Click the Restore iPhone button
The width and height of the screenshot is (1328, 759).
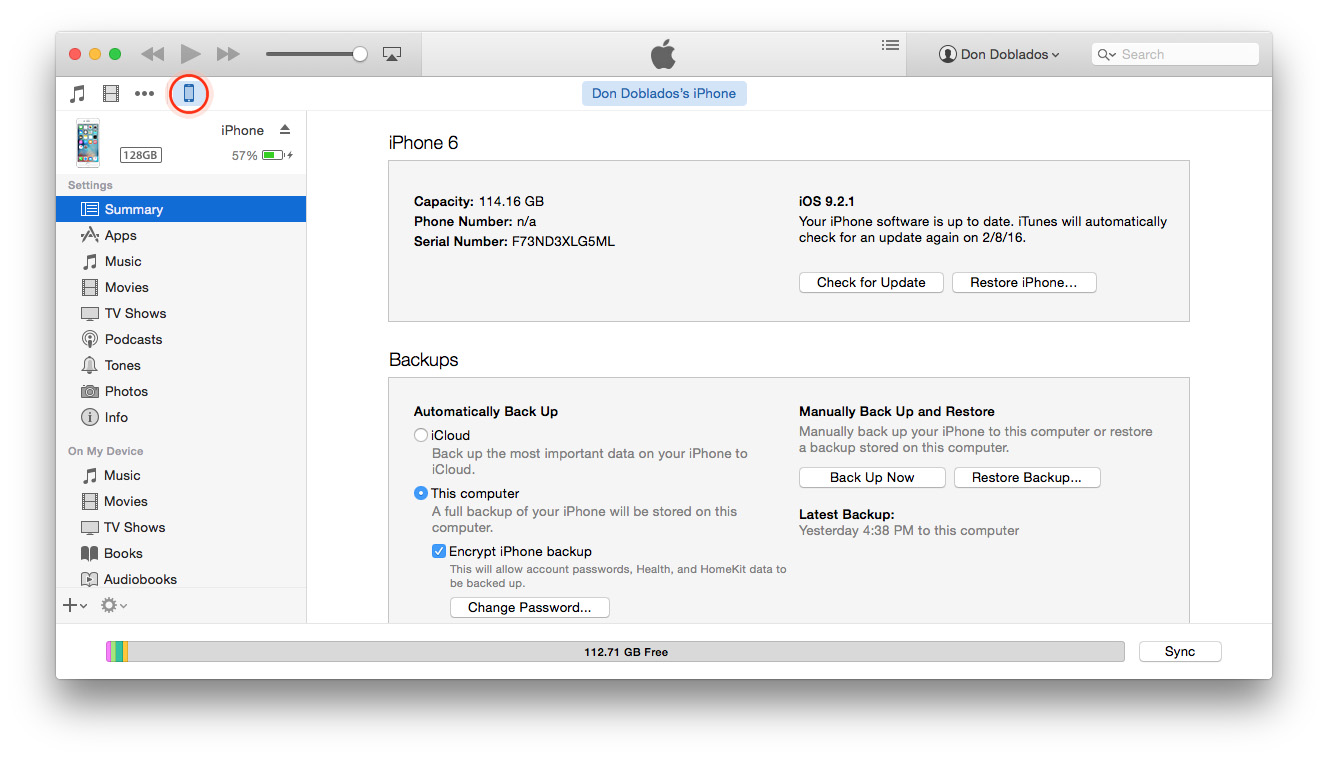pyautogui.click(x=1023, y=282)
